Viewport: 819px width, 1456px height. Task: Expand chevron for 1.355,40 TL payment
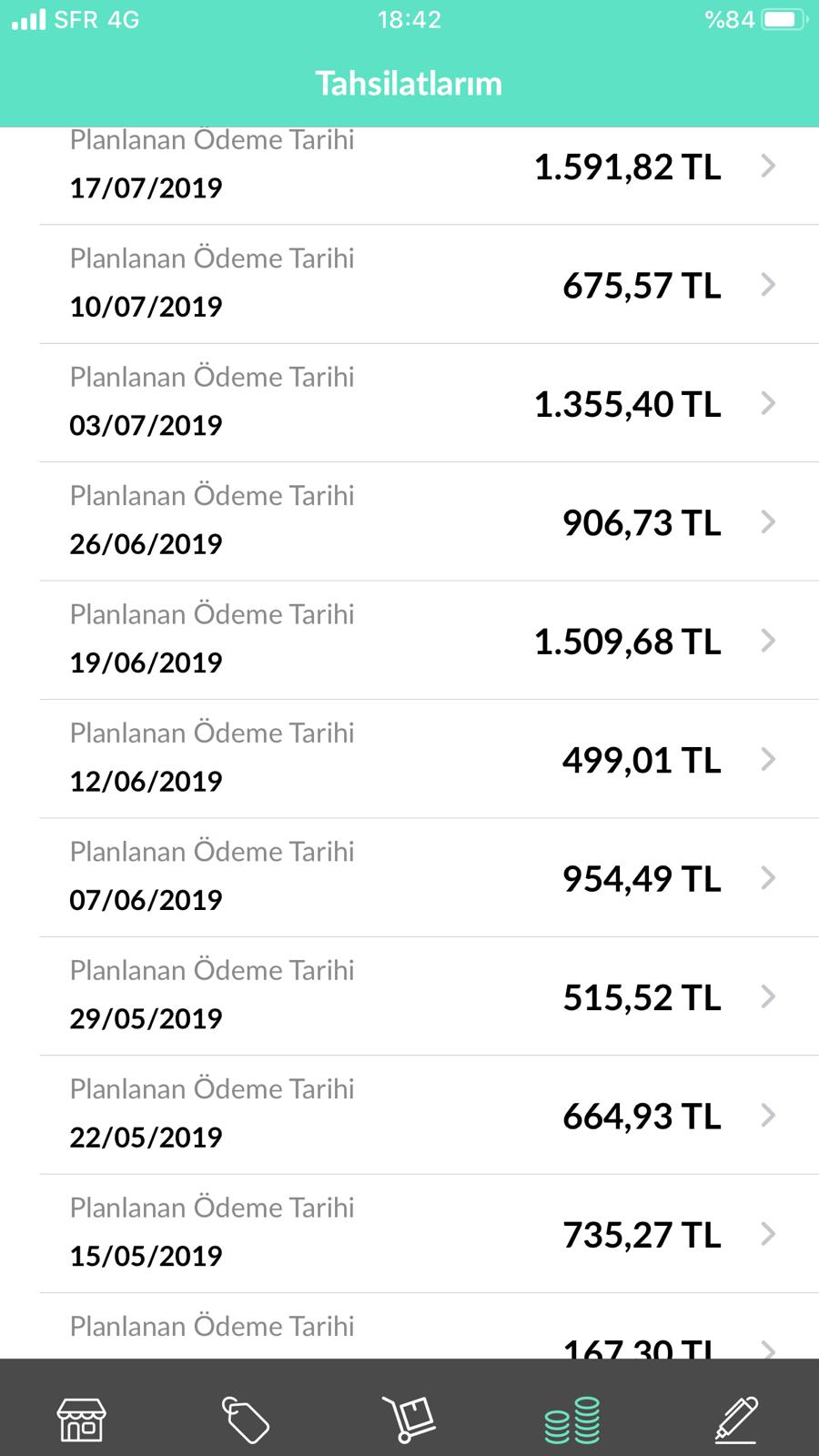pyautogui.click(x=769, y=403)
